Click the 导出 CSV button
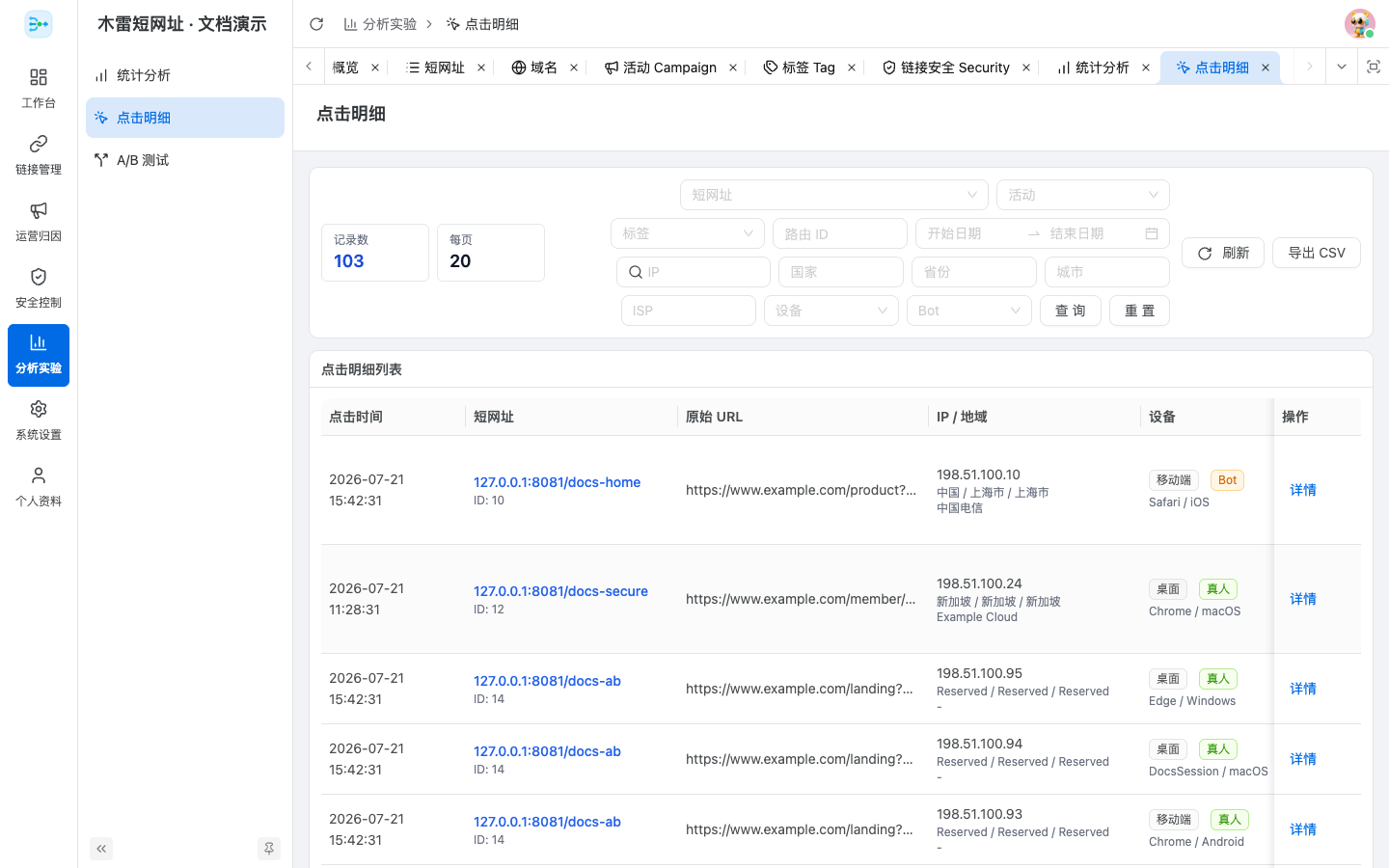Viewport: 1389px width, 868px height. [1317, 253]
